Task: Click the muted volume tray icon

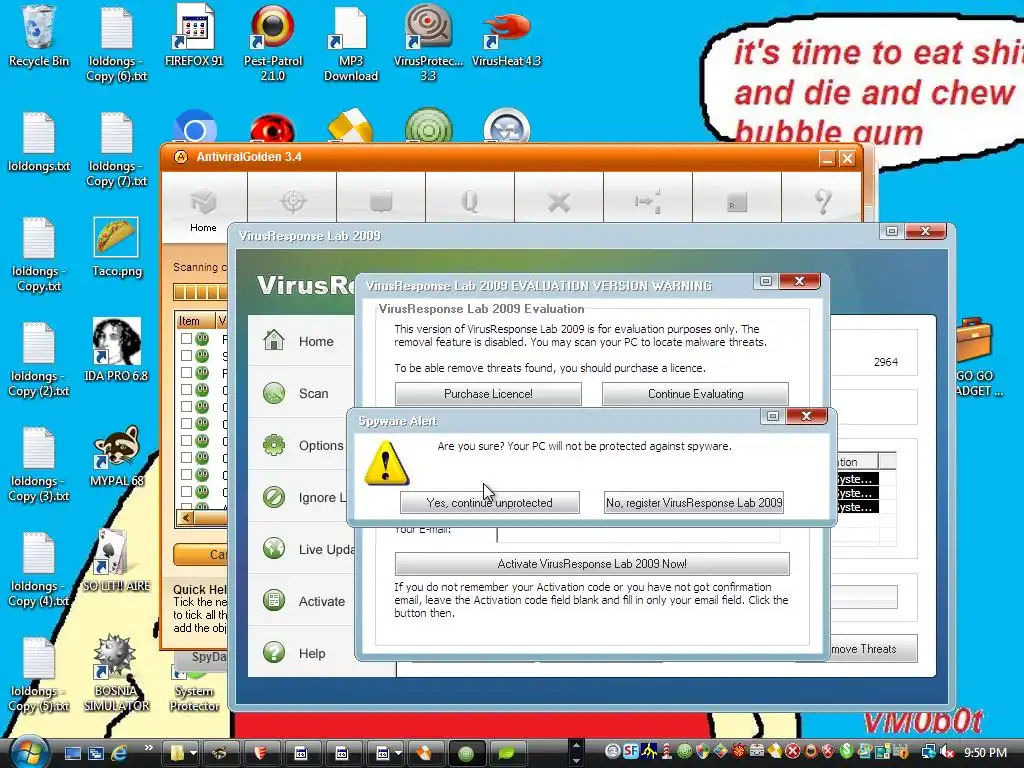Action: tap(948, 753)
